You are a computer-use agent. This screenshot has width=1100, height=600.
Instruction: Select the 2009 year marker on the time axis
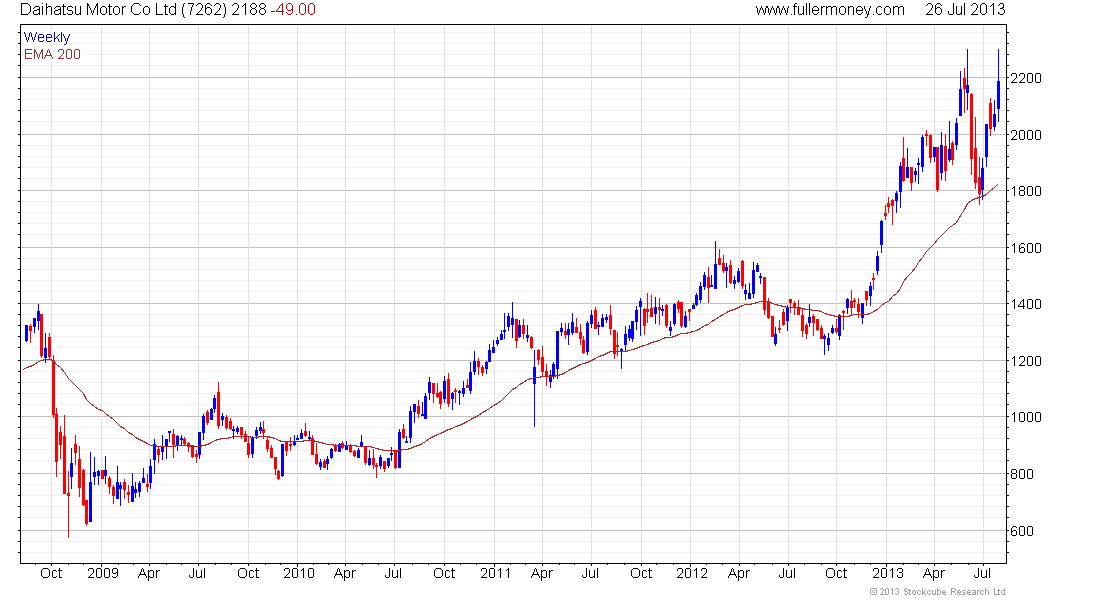[102, 573]
